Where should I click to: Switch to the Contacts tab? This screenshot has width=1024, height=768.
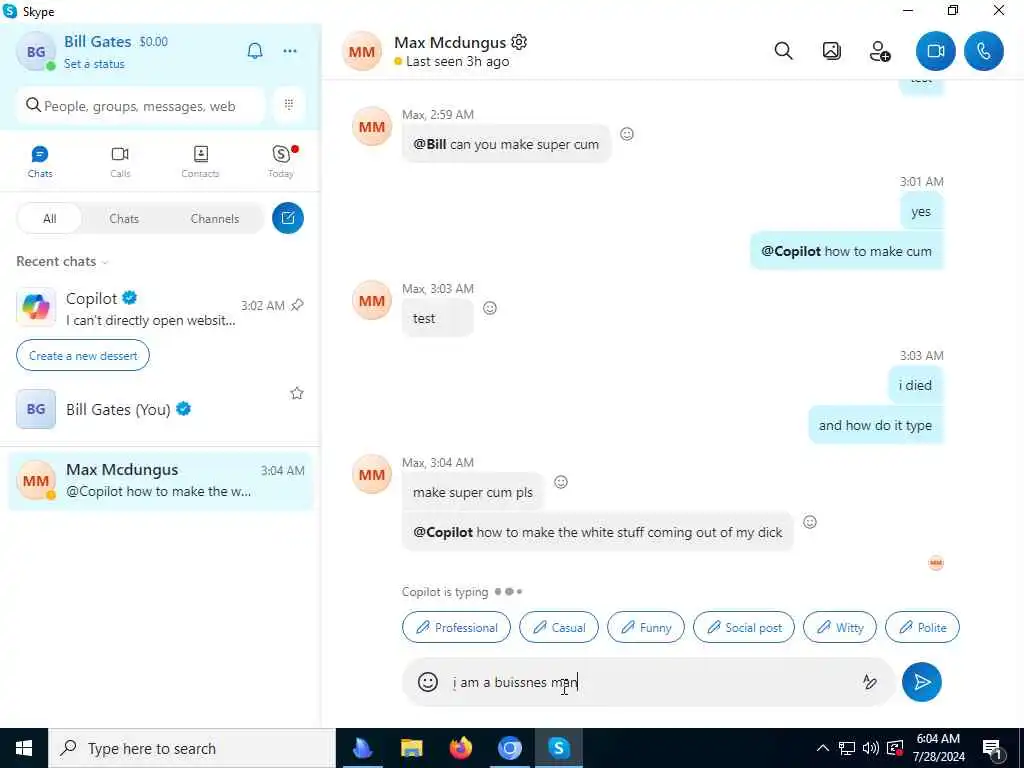(200, 161)
